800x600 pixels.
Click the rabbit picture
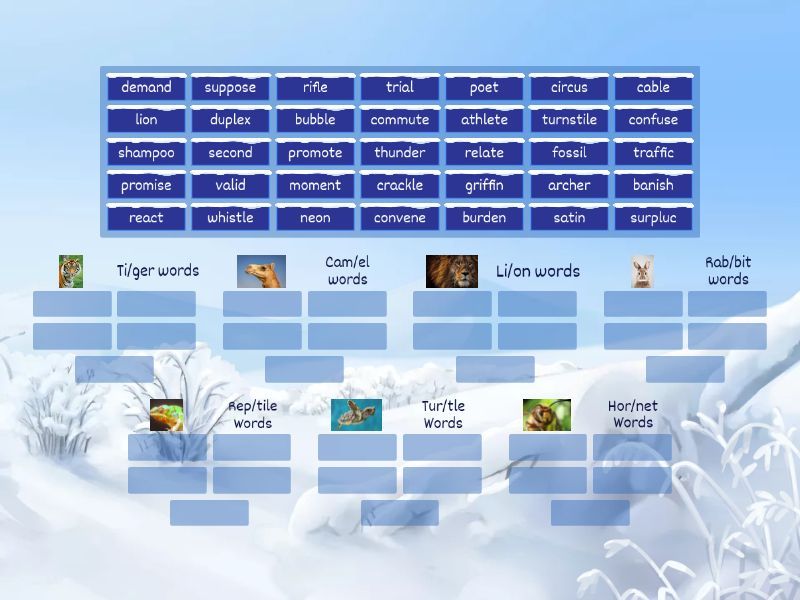643,271
